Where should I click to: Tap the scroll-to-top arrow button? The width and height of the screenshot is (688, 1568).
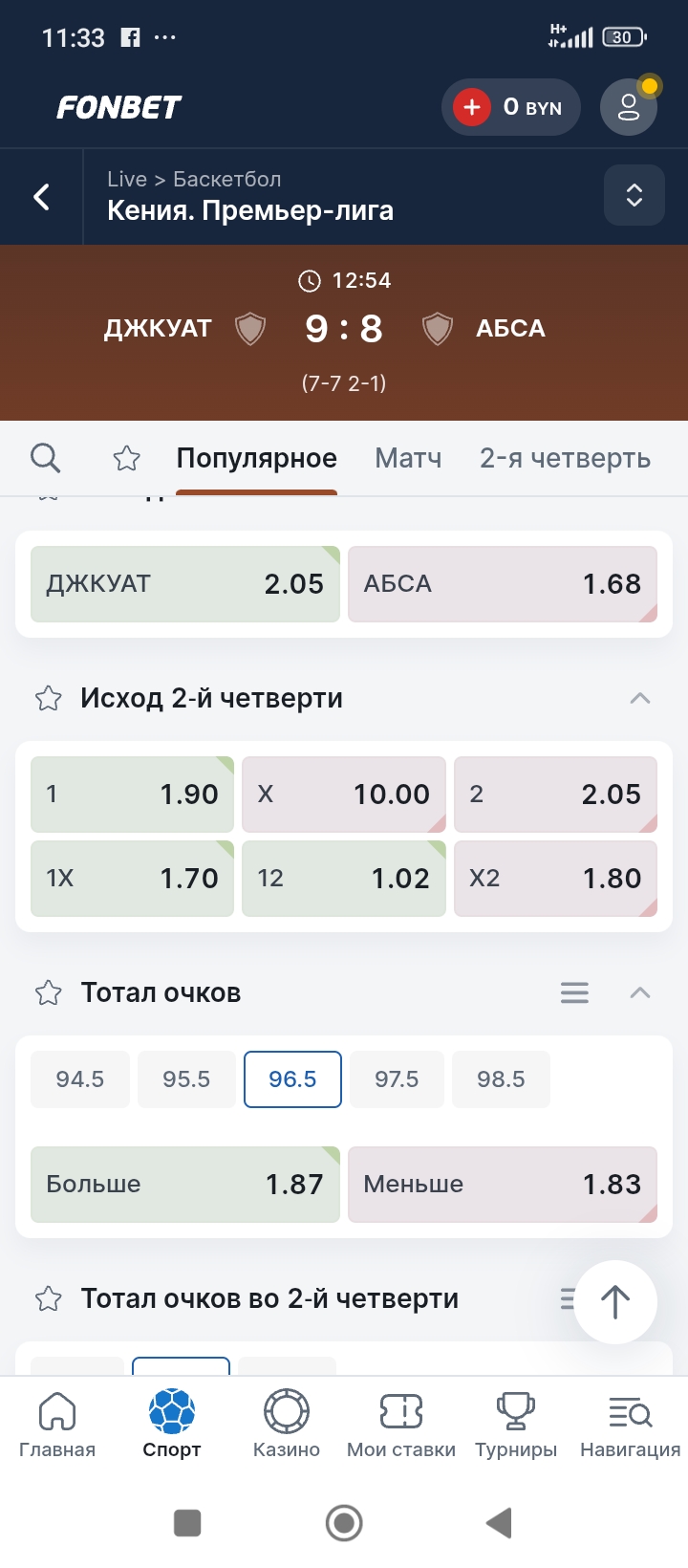click(x=615, y=1302)
